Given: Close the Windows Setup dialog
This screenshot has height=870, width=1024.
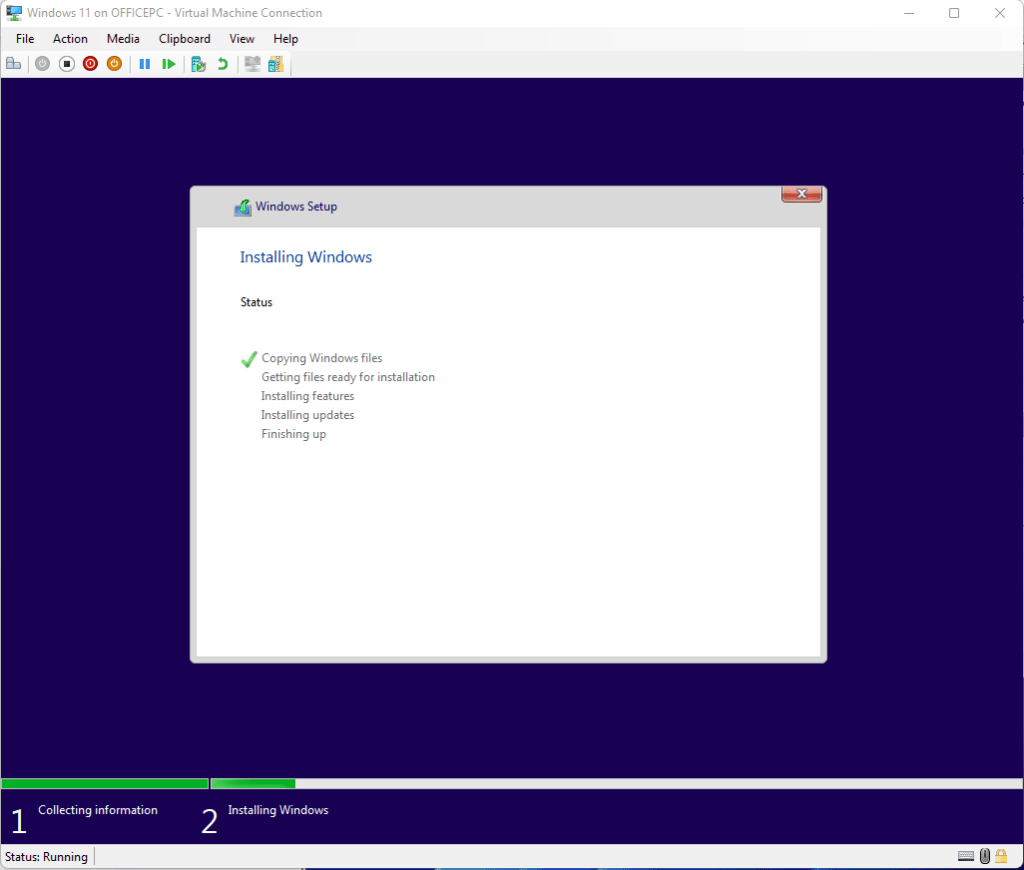Looking at the screenshot, I should click(x=801, y=194).
